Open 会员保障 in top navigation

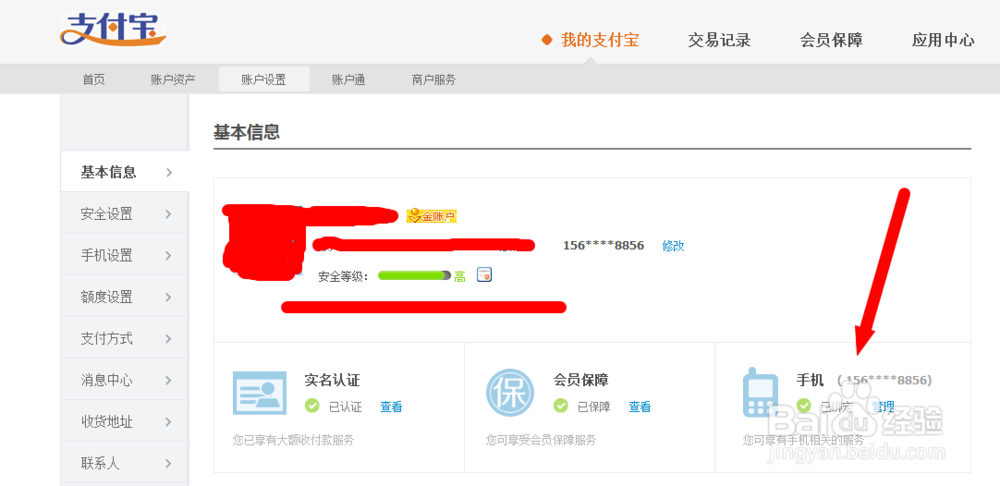coord(832,41)
